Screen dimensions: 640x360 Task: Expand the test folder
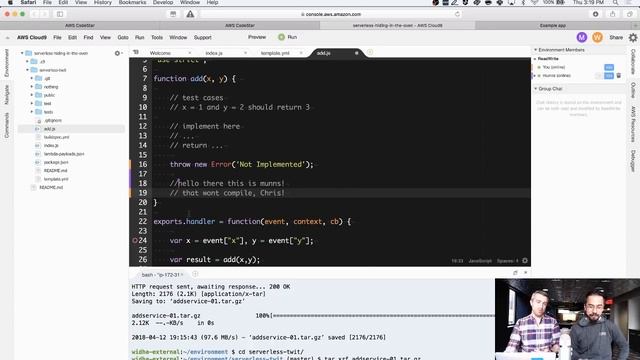click(x=32, y=103)
